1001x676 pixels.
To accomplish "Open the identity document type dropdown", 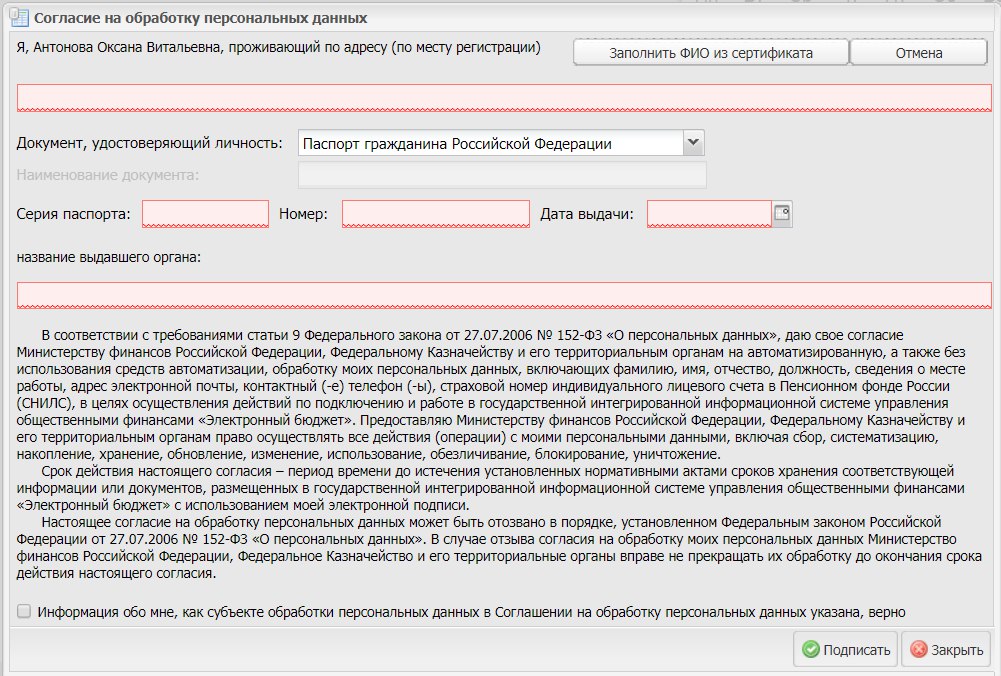I will [693, 143].
